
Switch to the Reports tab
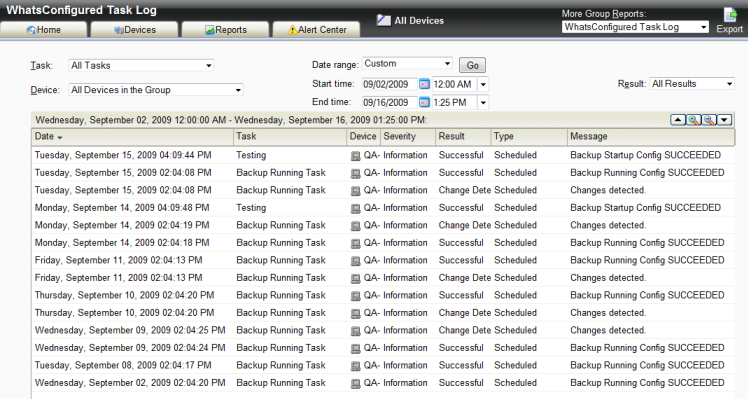coord(226,30)
